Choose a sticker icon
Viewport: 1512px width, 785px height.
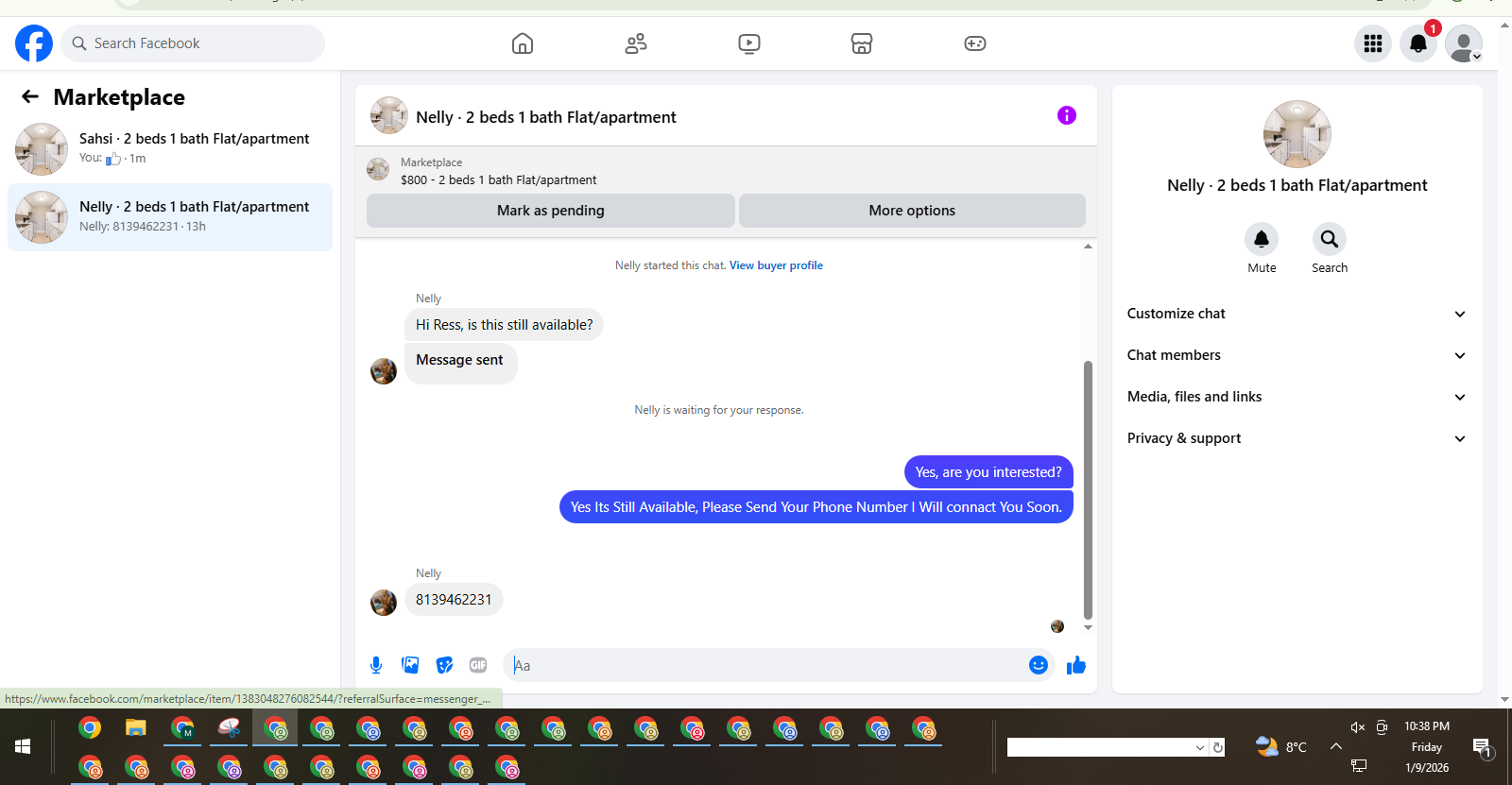click(x=444, y=665)
